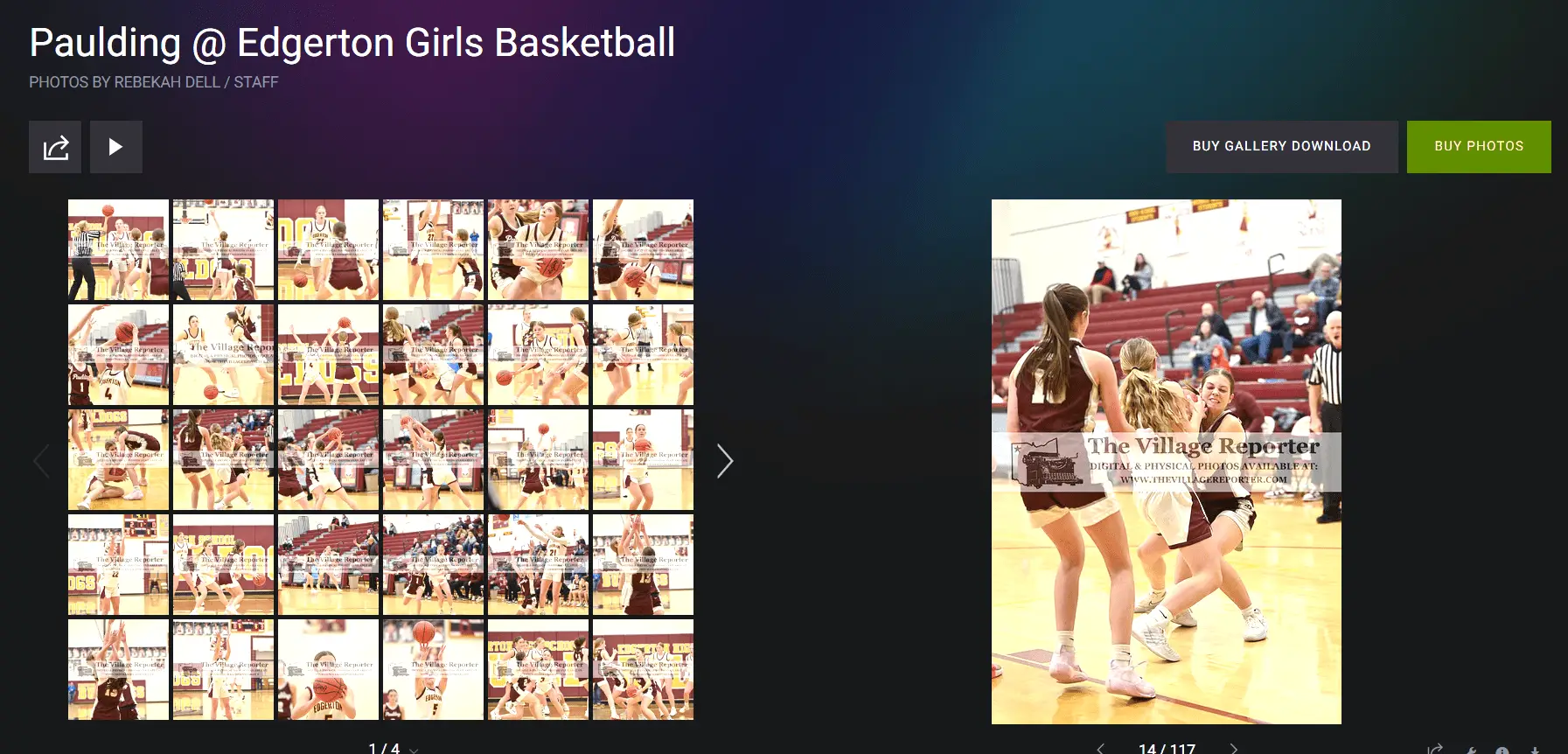Select the last thumbnail in the bottom row

click(643, 669)
